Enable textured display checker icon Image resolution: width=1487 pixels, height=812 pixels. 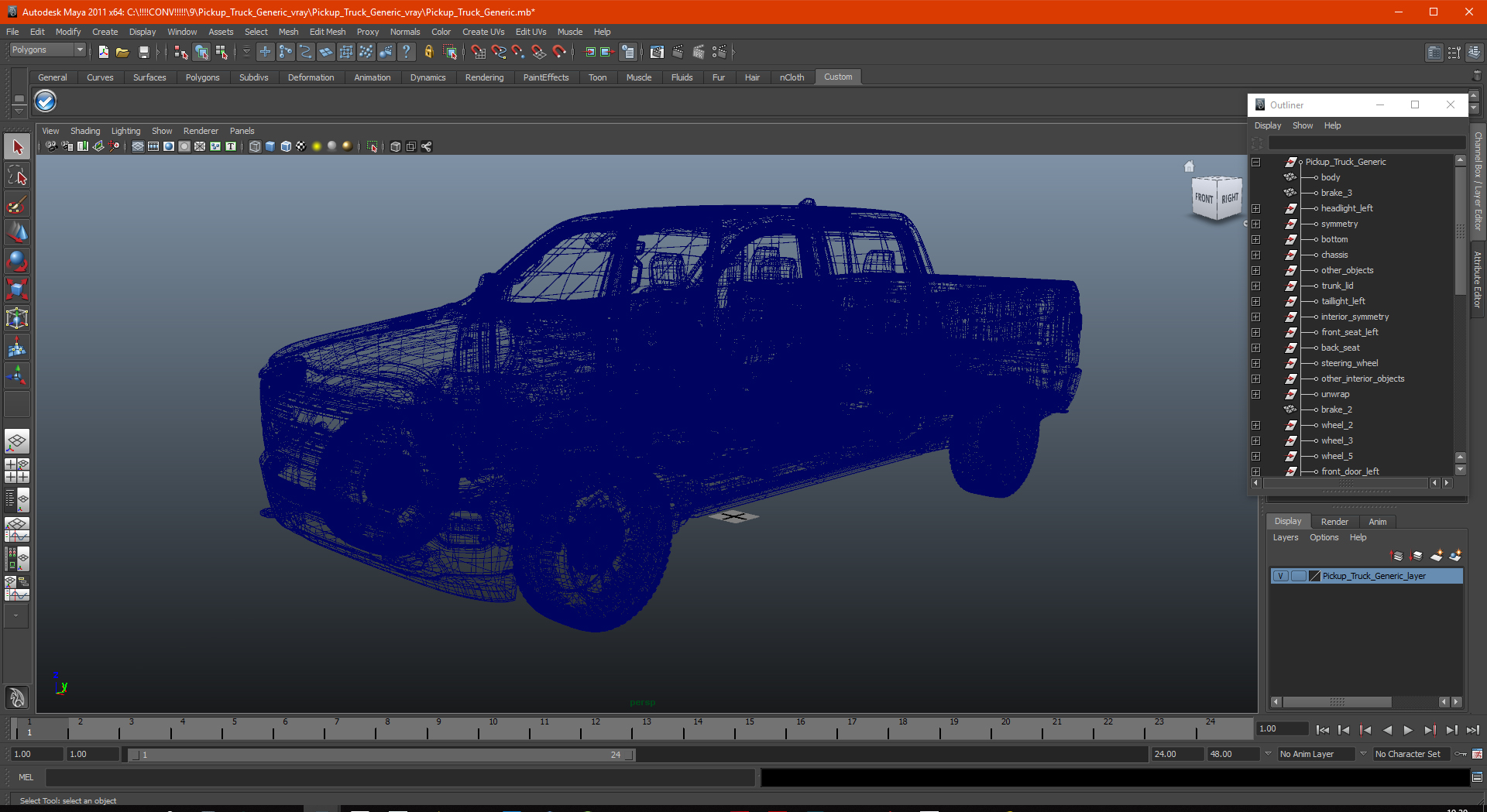point(301,146)
